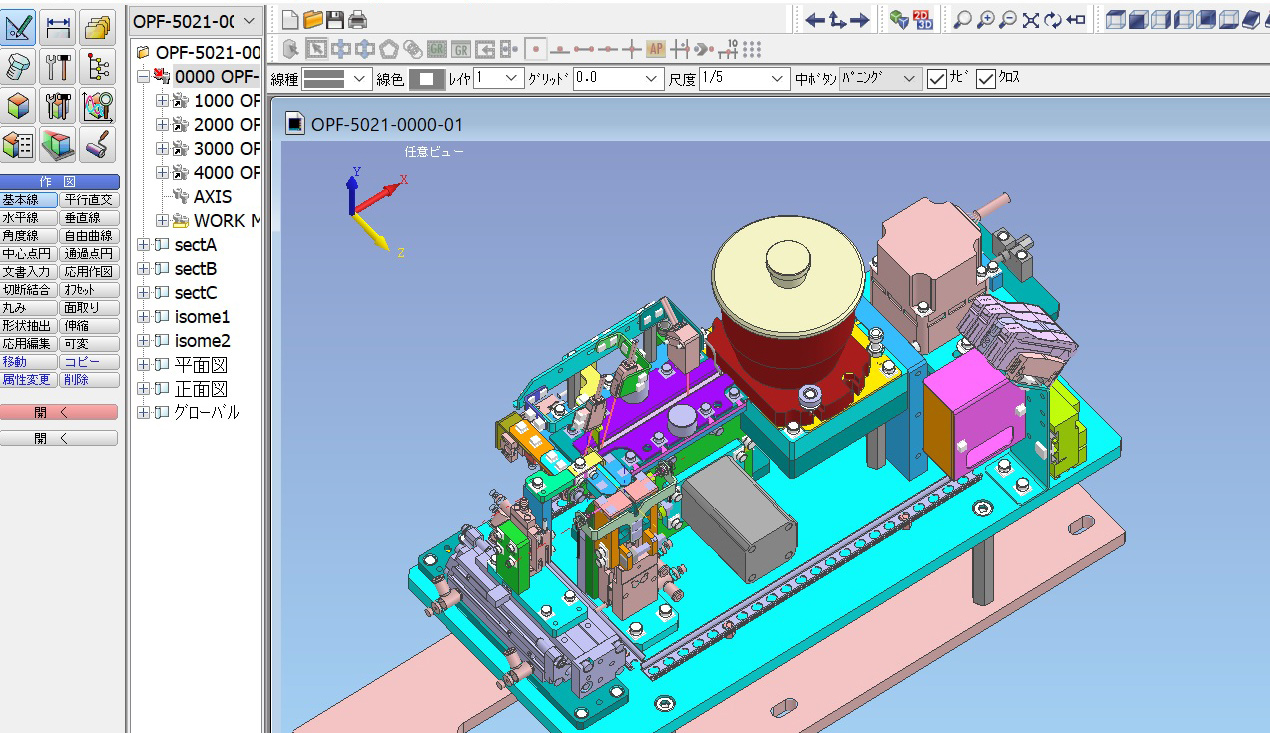Click the fit-to-view cross arrows icon

[1030, 19]
